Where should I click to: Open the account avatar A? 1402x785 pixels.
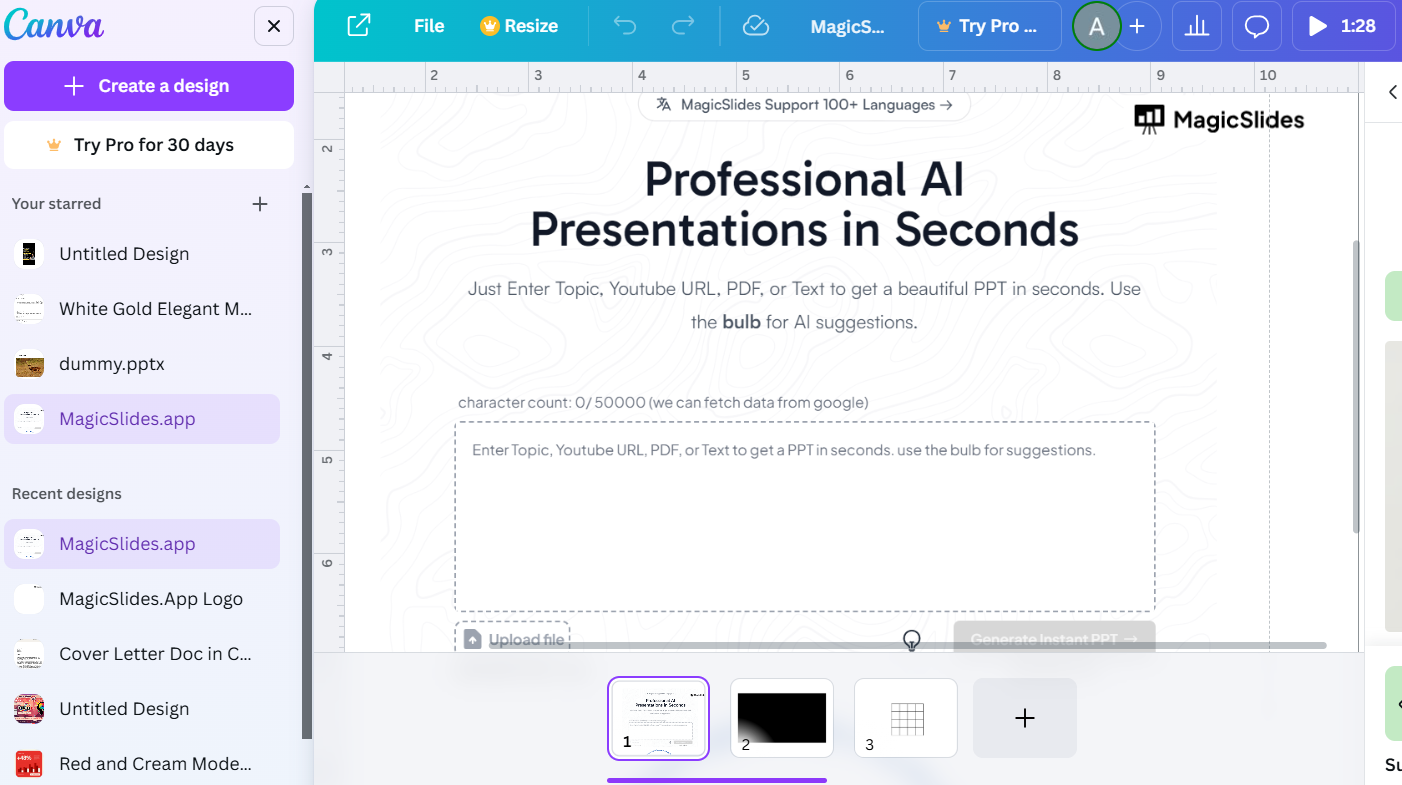[1097, 27]
